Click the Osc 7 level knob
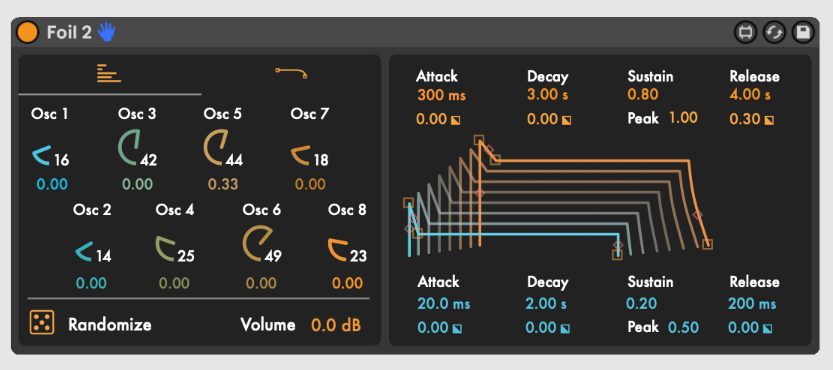This screenshot has height=370, width=833. click(x=301, y=155)
